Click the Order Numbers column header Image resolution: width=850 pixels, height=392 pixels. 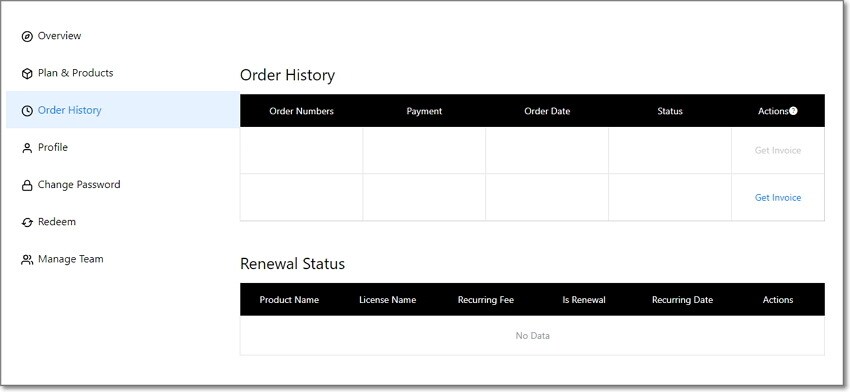pyautogui.click(x=301, y=111)
